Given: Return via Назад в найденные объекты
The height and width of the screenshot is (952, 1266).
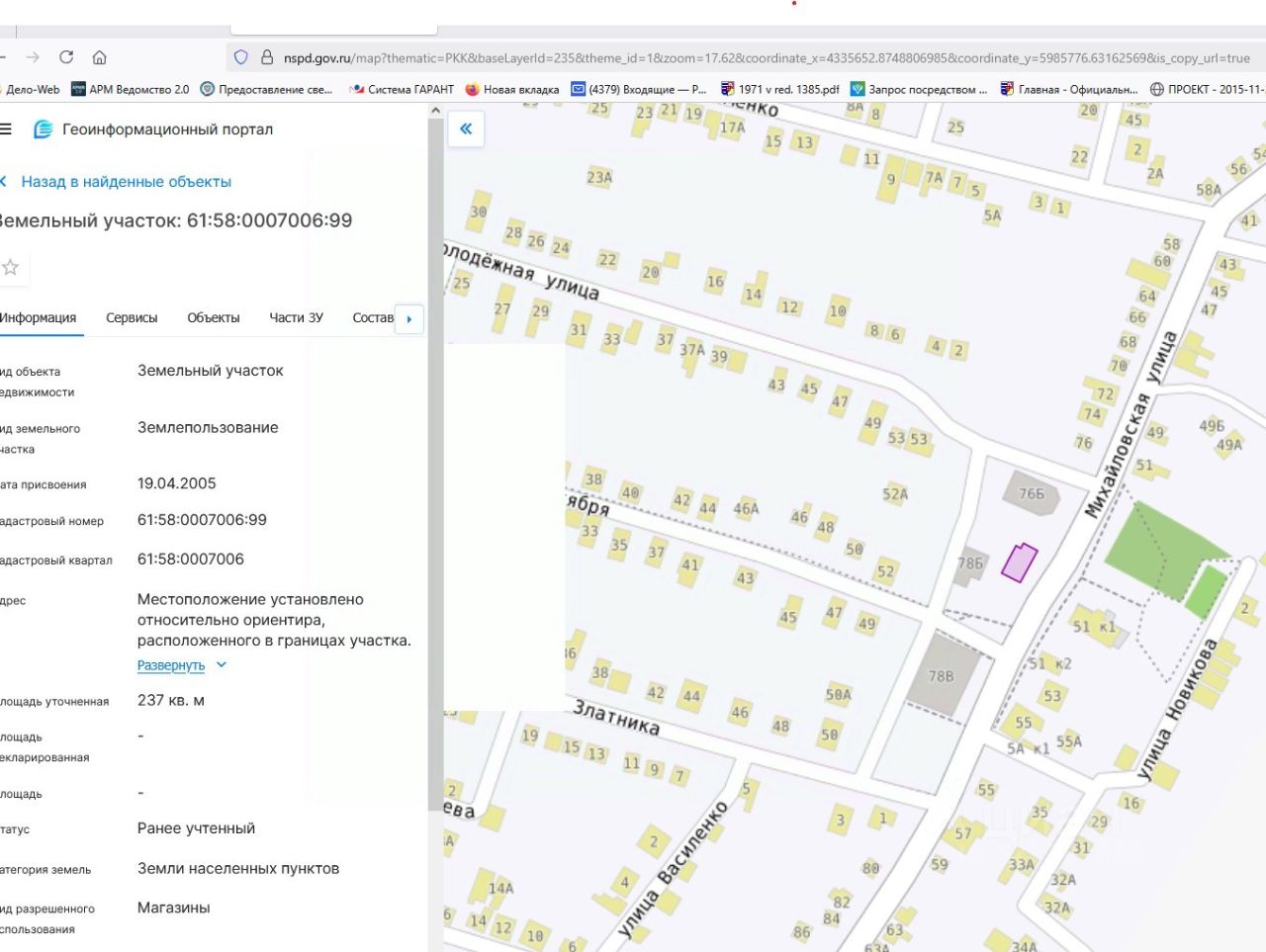Looking at the screenshot, I should pyautogui.click(x=126, y=182).
